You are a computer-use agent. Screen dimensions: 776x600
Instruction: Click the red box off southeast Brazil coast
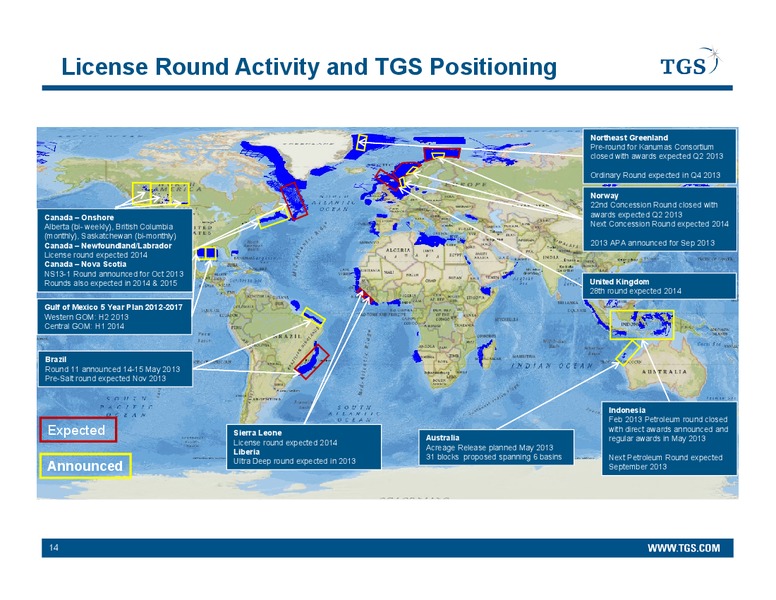point(312,361)
